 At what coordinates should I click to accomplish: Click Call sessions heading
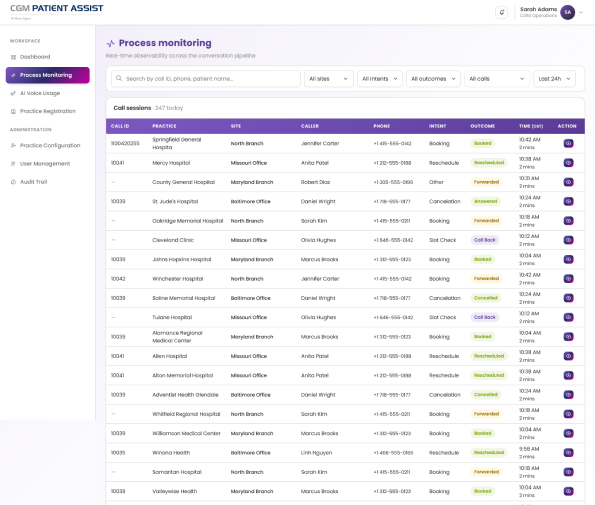(132, 108)
